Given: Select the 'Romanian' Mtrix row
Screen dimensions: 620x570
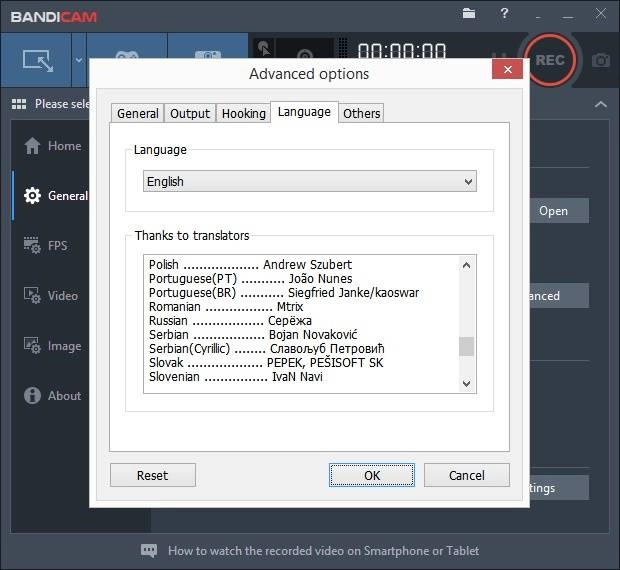Looking at the screenshot, I should 226,306.
